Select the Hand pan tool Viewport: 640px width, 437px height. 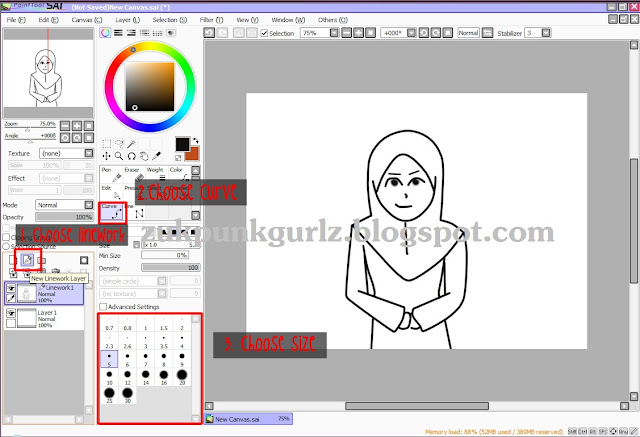(x=144, y=156)
